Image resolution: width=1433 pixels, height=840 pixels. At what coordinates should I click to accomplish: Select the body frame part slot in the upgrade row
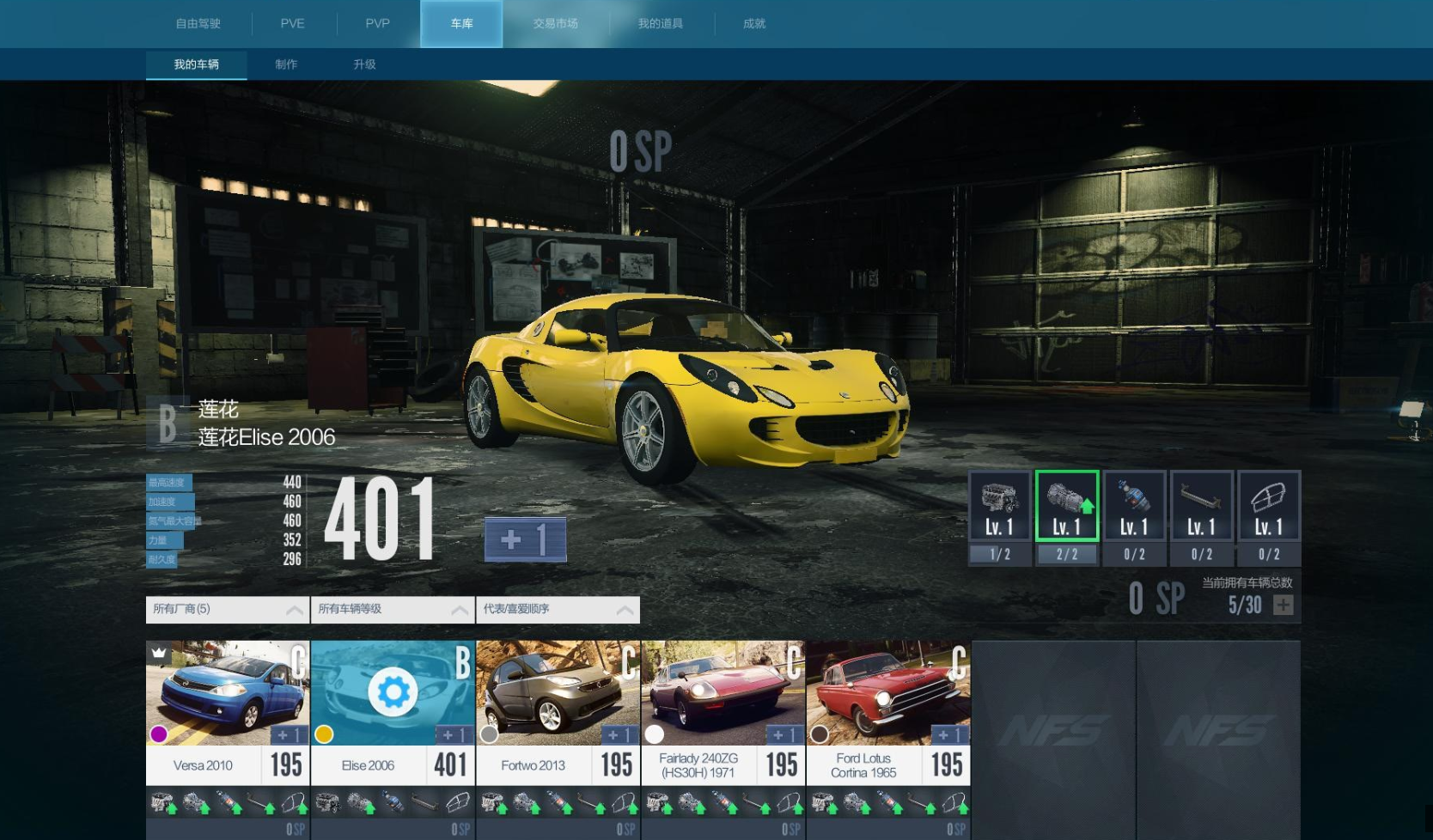coord(1268,518)
